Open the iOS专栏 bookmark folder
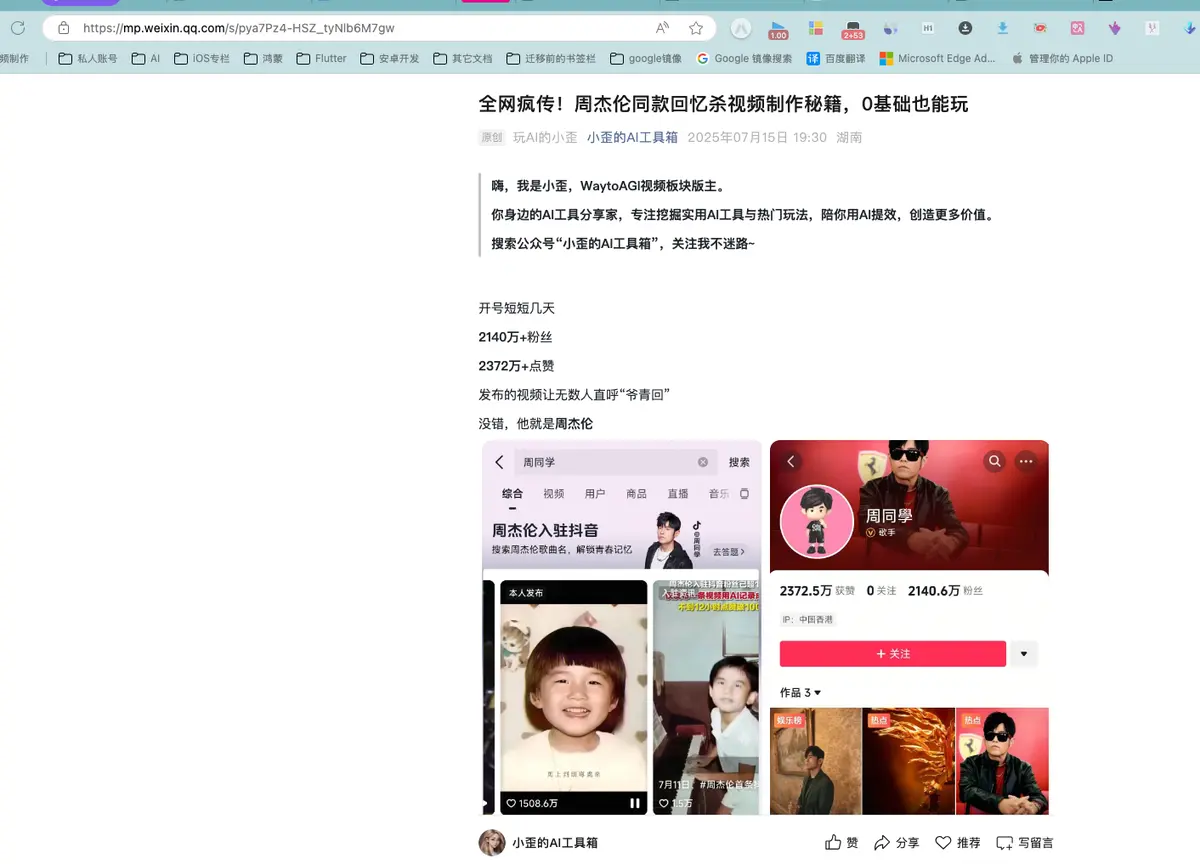The height and width of the screenshot is (864, 1200). (x=202, y=59)
